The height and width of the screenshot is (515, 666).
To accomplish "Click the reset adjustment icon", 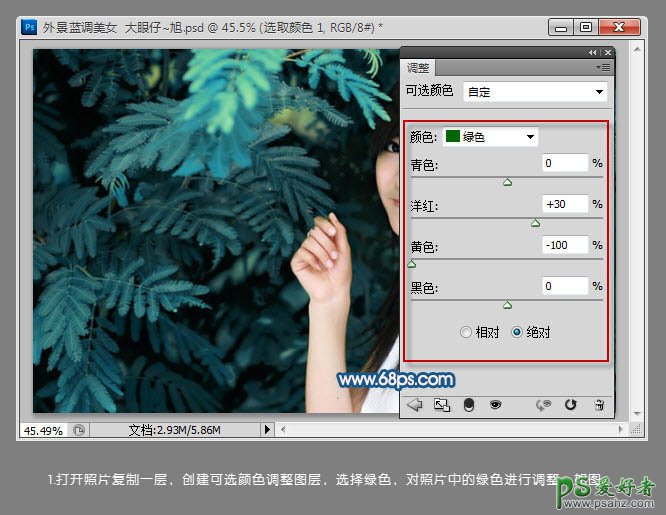I will coord(571,405).
